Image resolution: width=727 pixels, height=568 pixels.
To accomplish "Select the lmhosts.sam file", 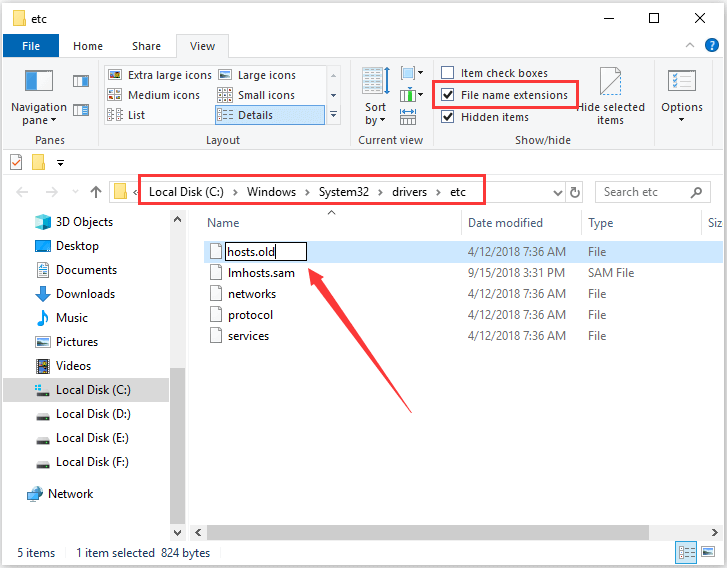I will point(261,273).
